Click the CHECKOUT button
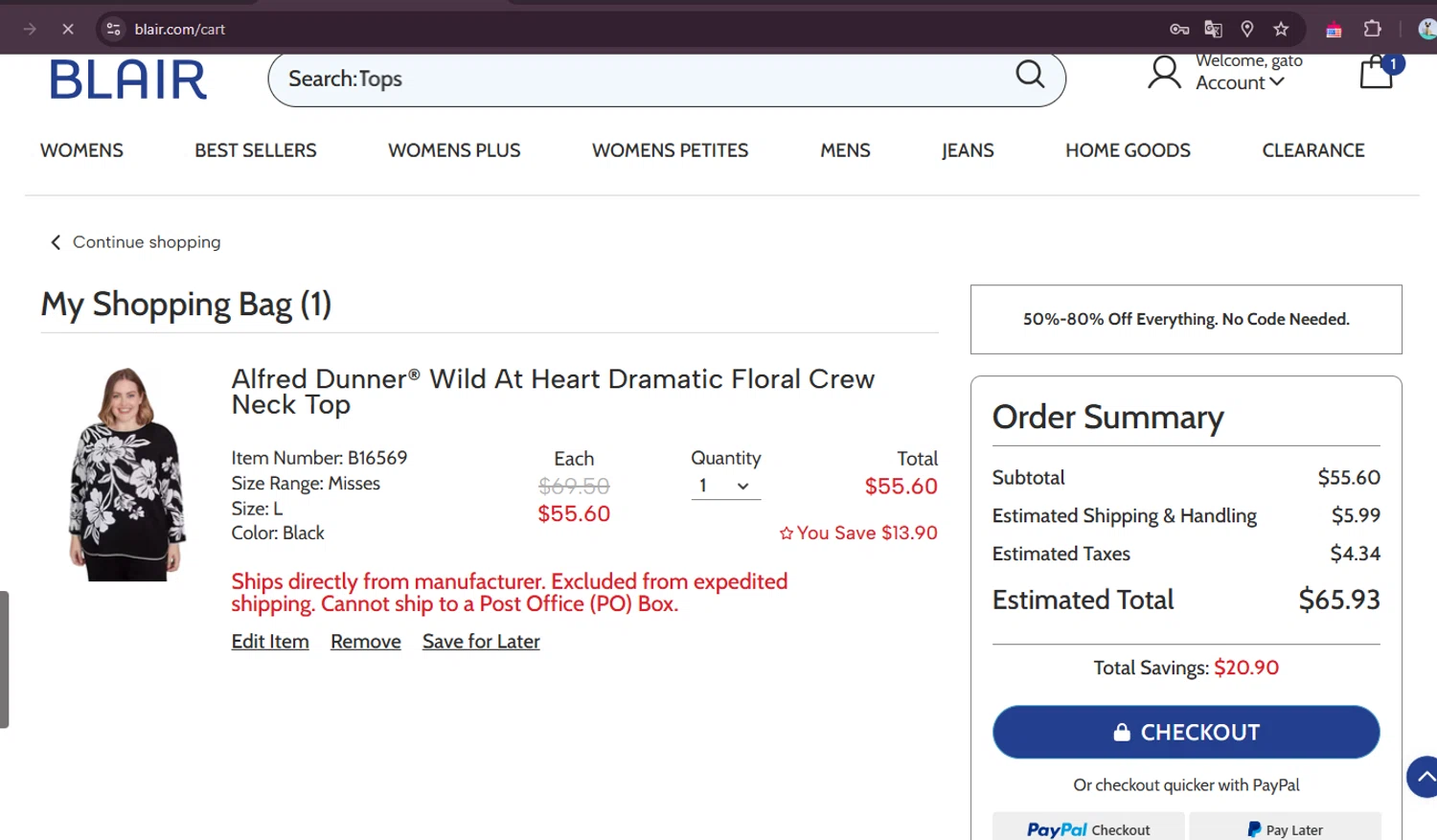The image size is (1437, 840). (x=1186, y=733)
